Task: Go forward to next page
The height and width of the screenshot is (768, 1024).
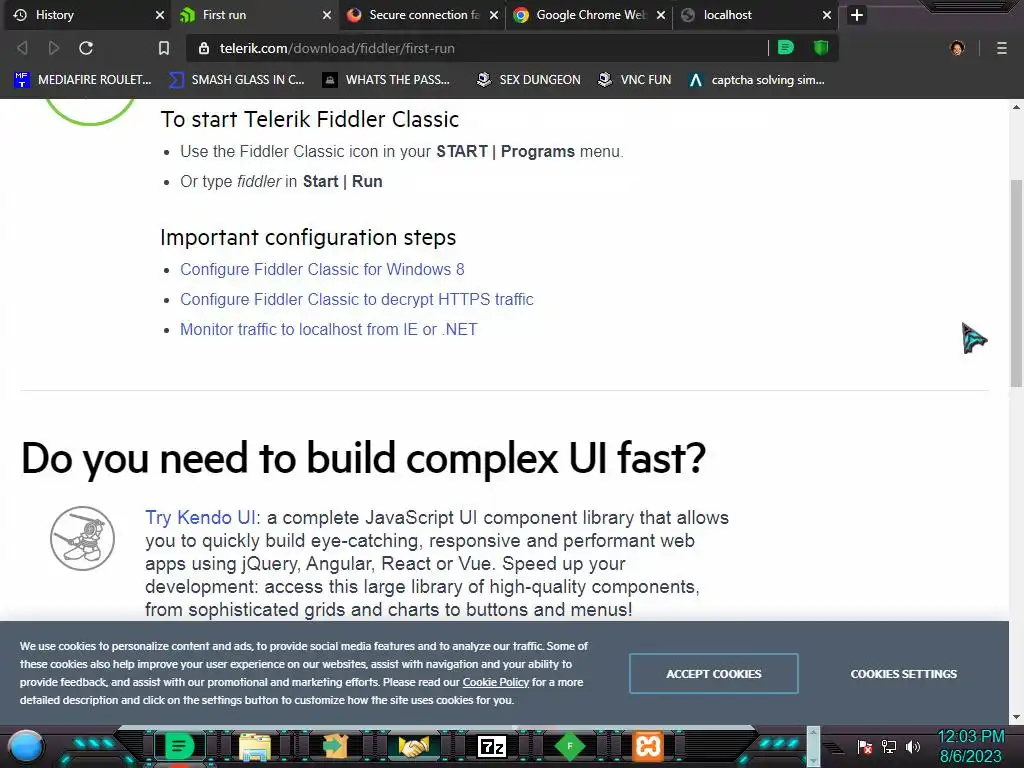Action: 54,48
